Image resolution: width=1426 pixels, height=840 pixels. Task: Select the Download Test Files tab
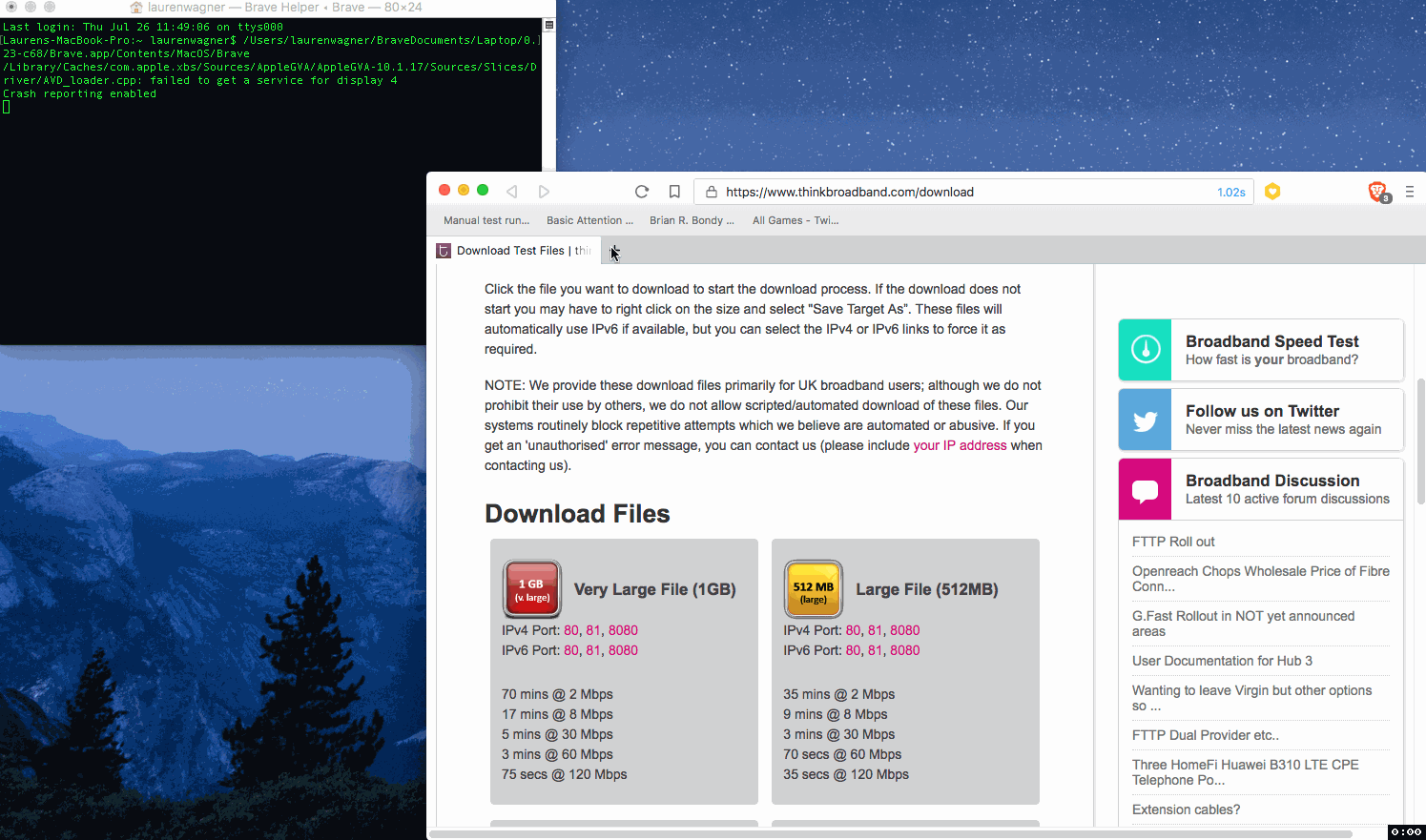516,251
